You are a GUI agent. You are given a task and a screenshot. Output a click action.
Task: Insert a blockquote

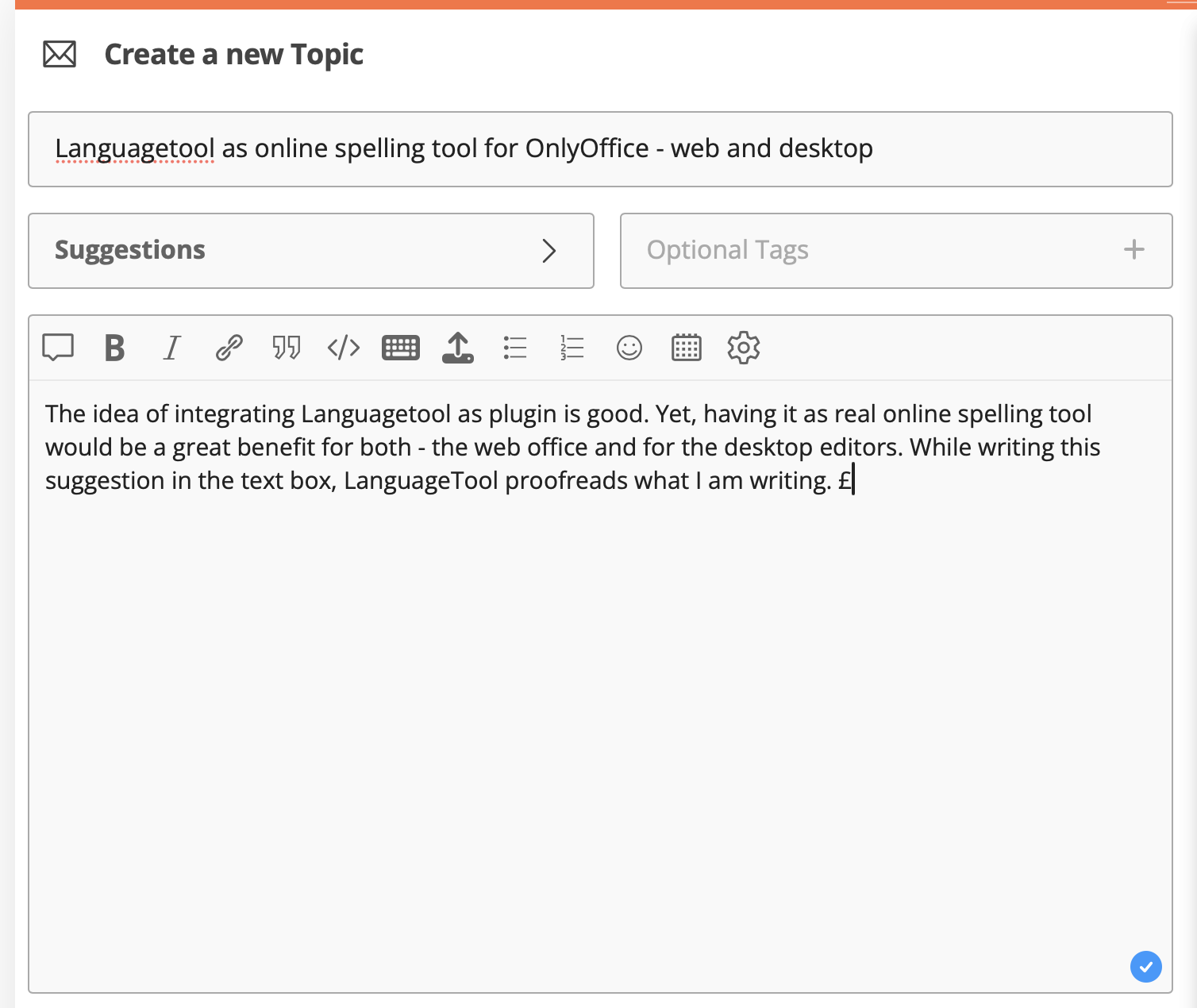[x=287, y=348]
